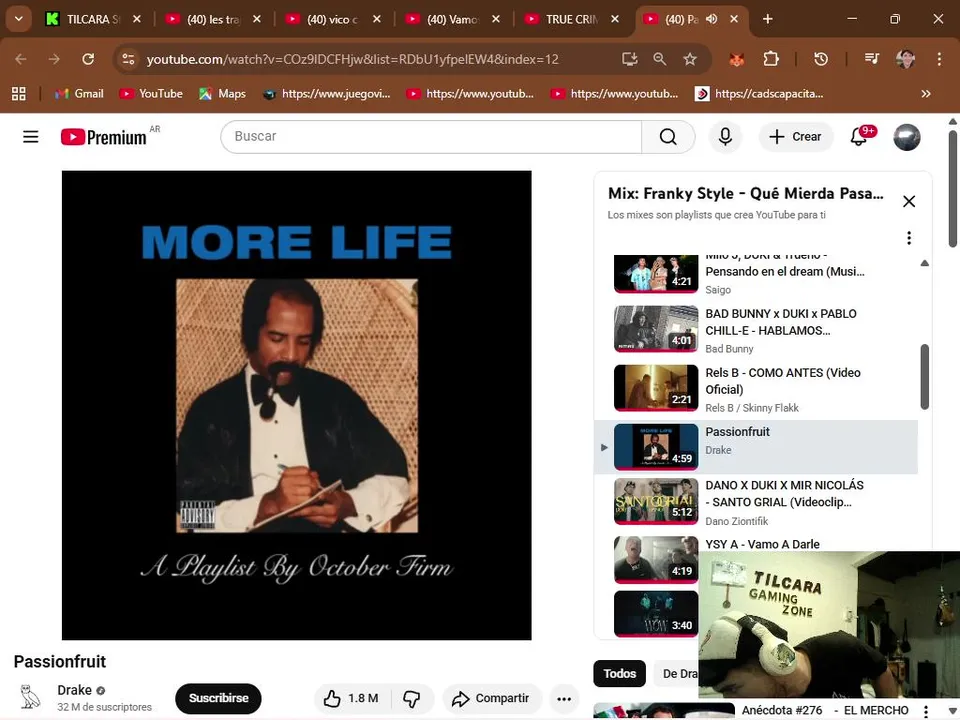Select the Todos filter chip
This screenshot has width=960, height=720.
(x=620, y=673)
